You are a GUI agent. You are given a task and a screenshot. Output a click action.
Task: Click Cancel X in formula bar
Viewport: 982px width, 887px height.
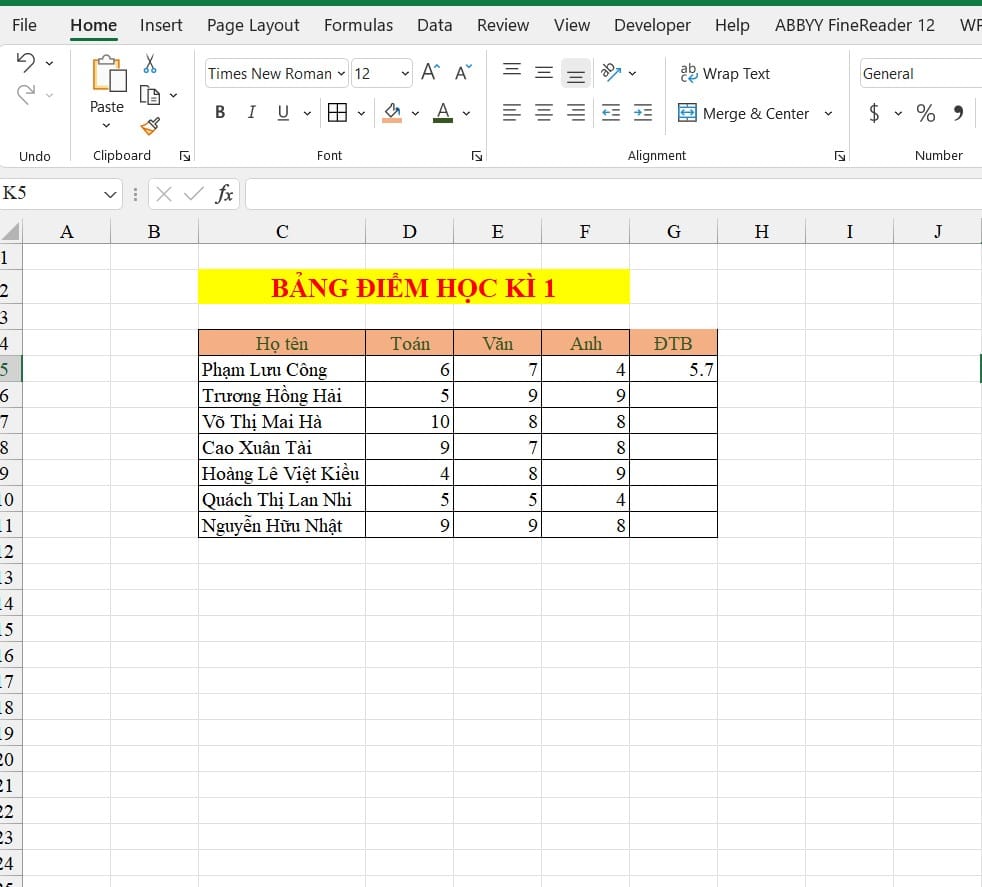tap(164, 194)
